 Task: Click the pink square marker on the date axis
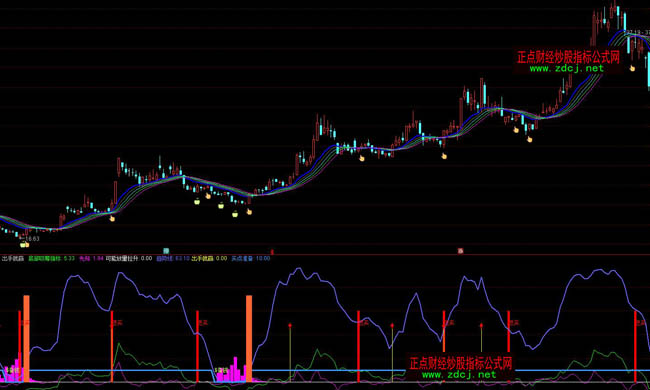[460, 251]
